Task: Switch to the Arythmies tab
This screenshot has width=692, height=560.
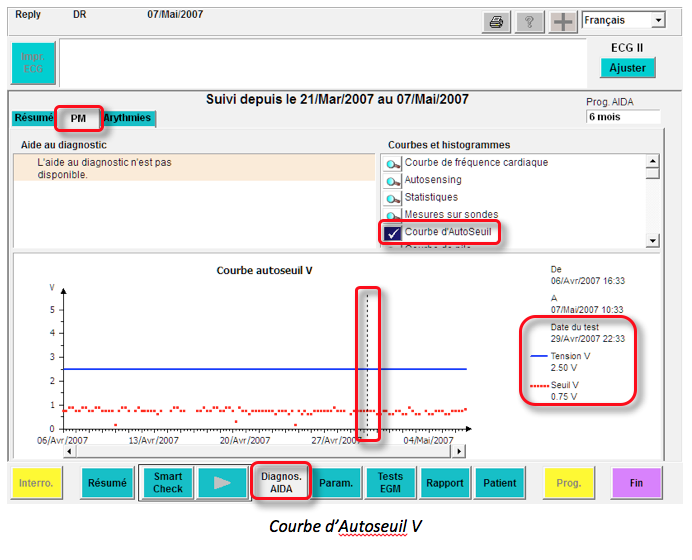Action: (127, 118)
